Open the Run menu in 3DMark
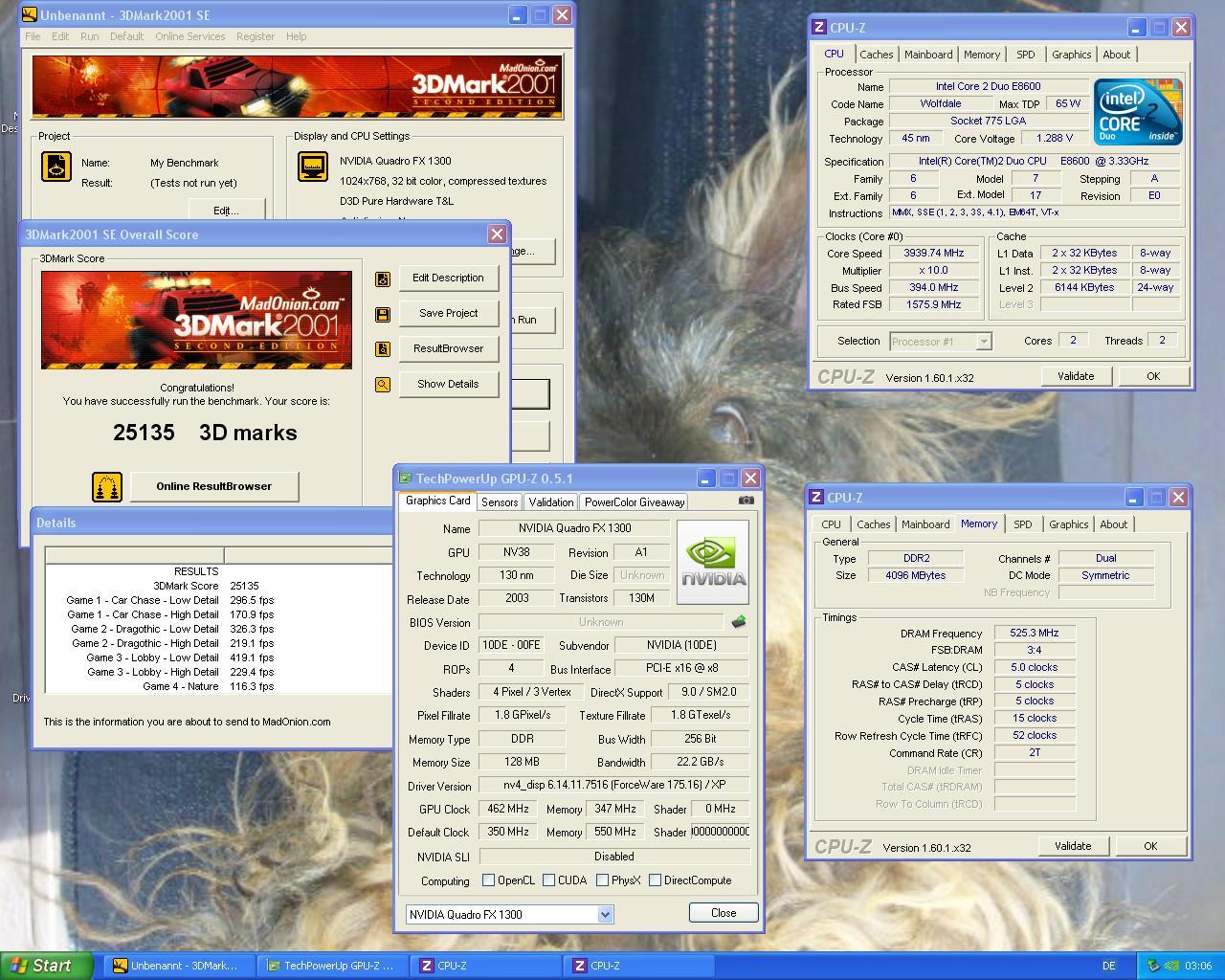The height and width of the screenshot is (980, 1225). pyautogui.click(x=90, y=36)
